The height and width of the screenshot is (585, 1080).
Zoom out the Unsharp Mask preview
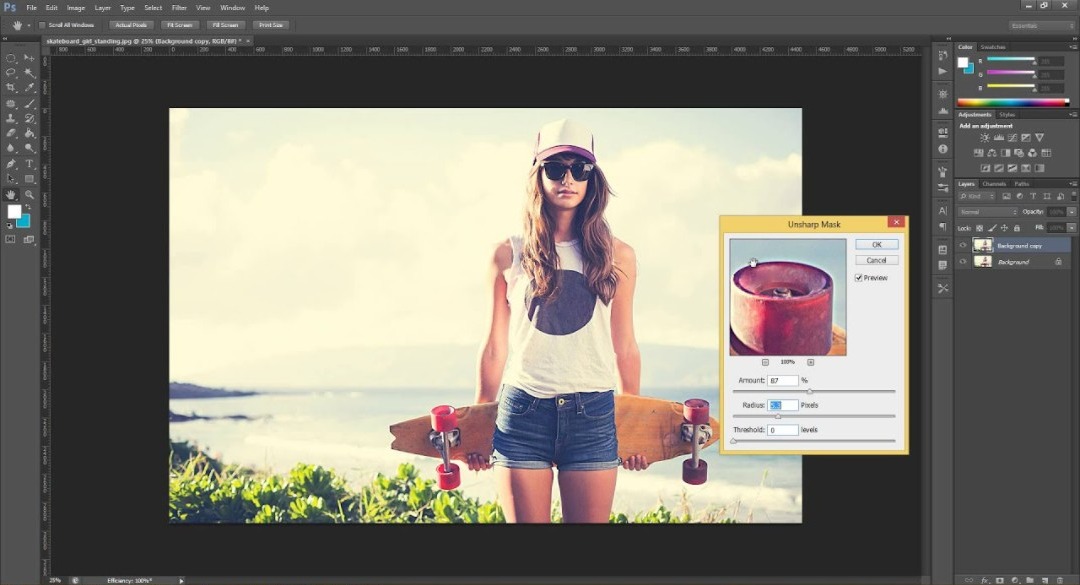[x=765, y=362]
